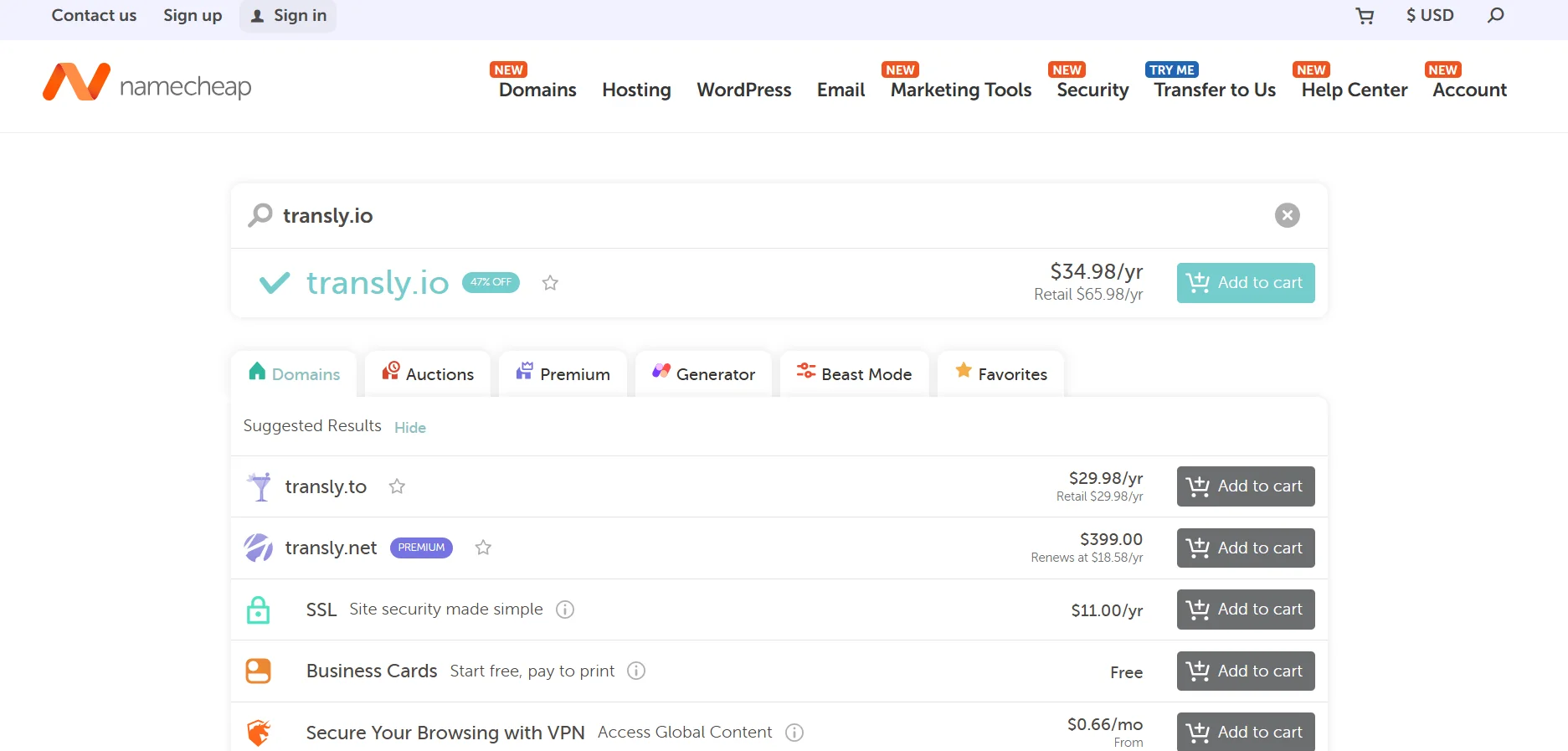Add transly.to to cart

(1245, 486)
